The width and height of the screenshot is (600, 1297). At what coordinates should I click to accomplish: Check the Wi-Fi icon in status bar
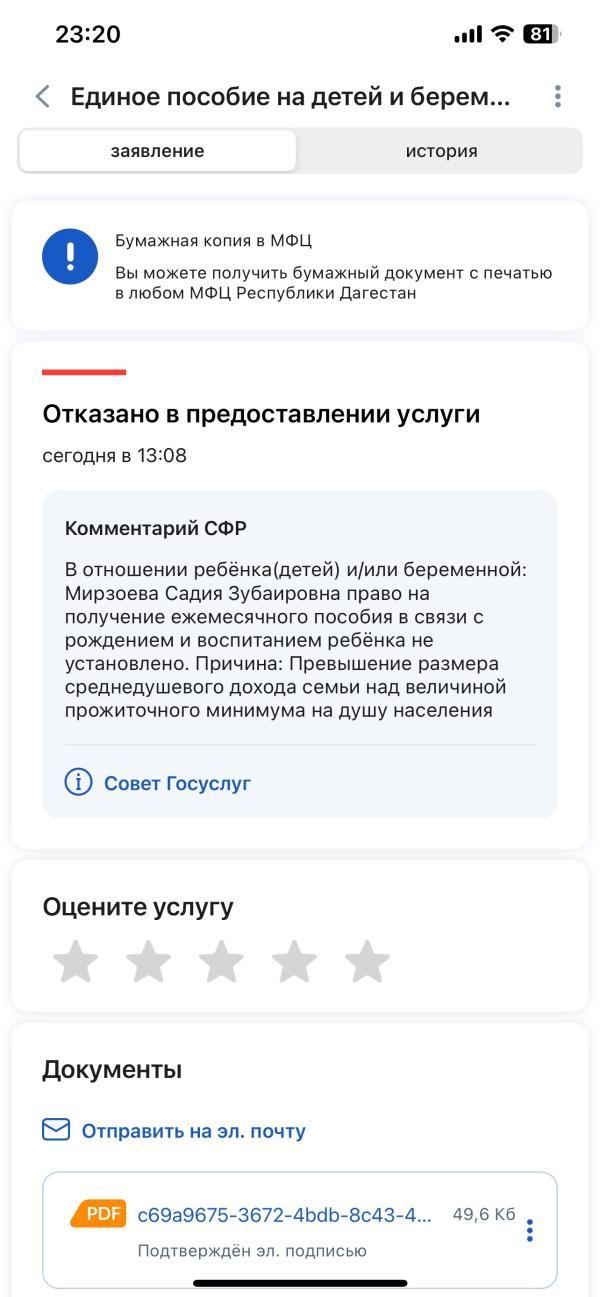(x=501, y=34)
